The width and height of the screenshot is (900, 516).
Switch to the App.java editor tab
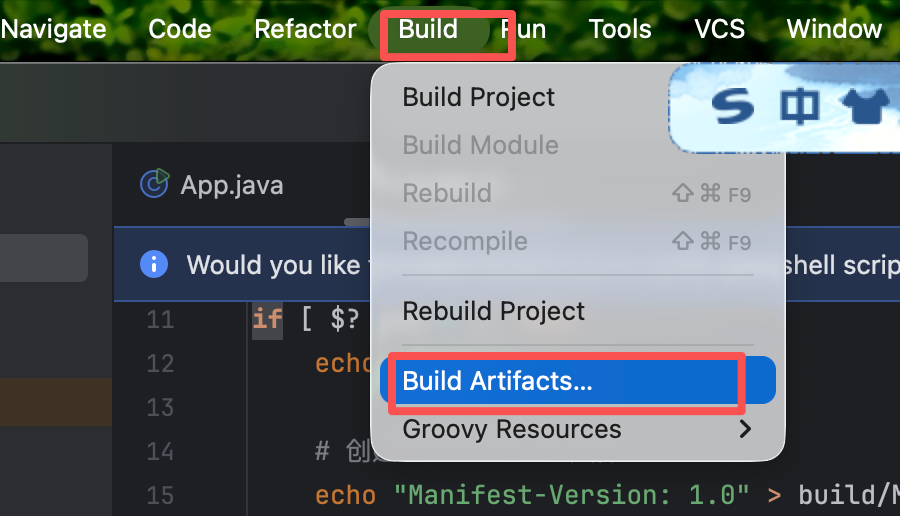pos(231,185)
